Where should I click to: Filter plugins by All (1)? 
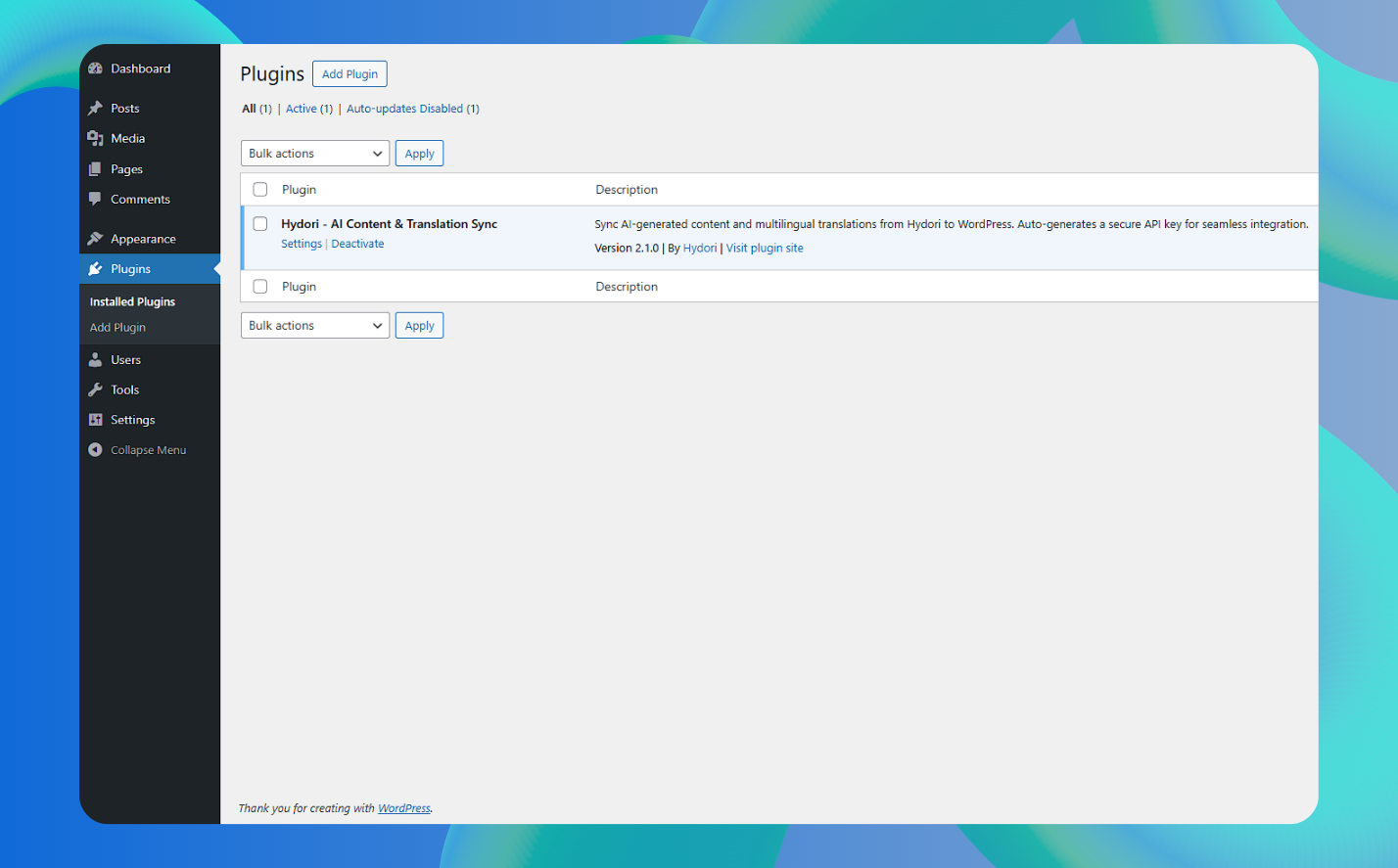(256, 109)
